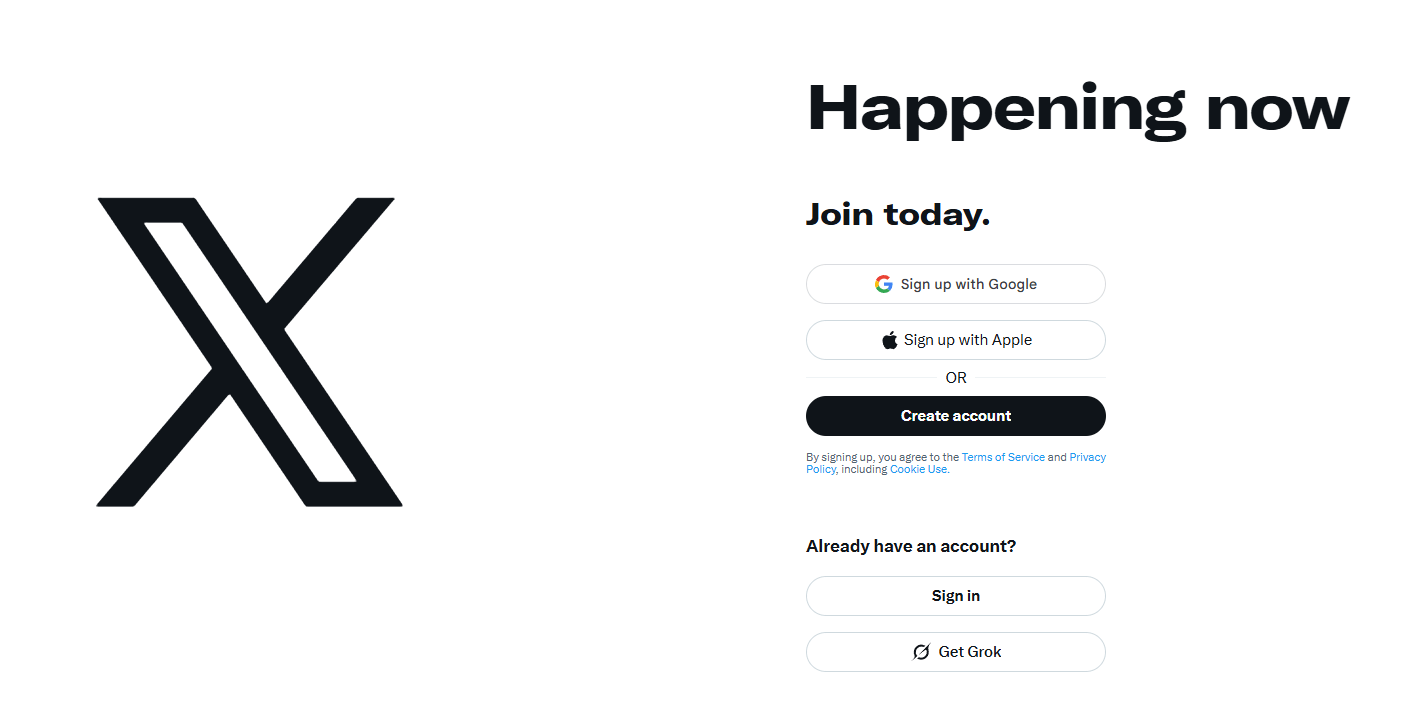The image size is (1424, 710).
Task: Click the Apple logo icon
Action: point(889,339)
